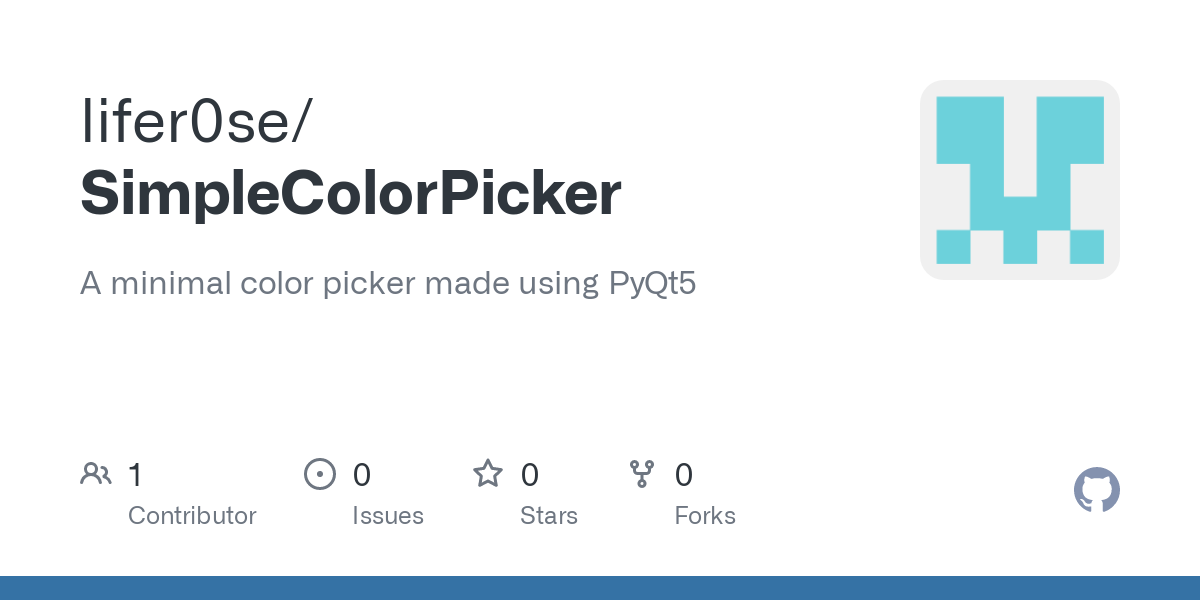The width and height of the screenshot is (1200, 600).
Task: Click the description mentioning PyQt5
Action: tap(388, 284)
